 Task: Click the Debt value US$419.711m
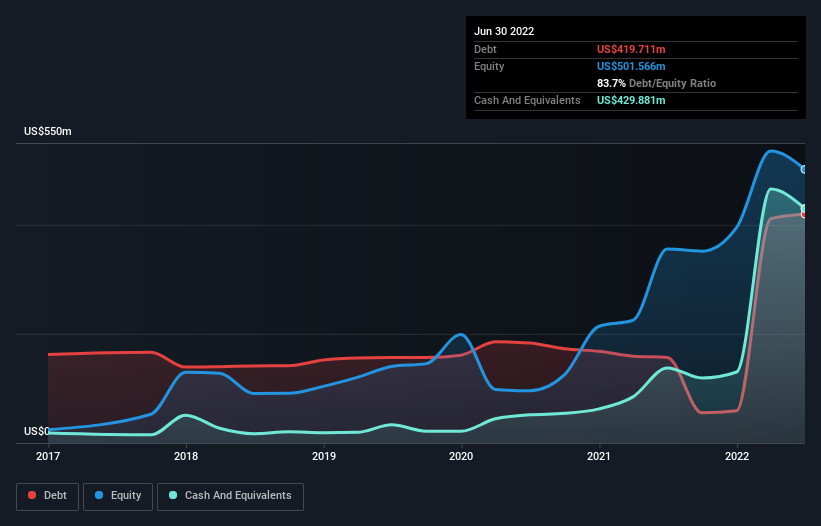click(631, 49)
